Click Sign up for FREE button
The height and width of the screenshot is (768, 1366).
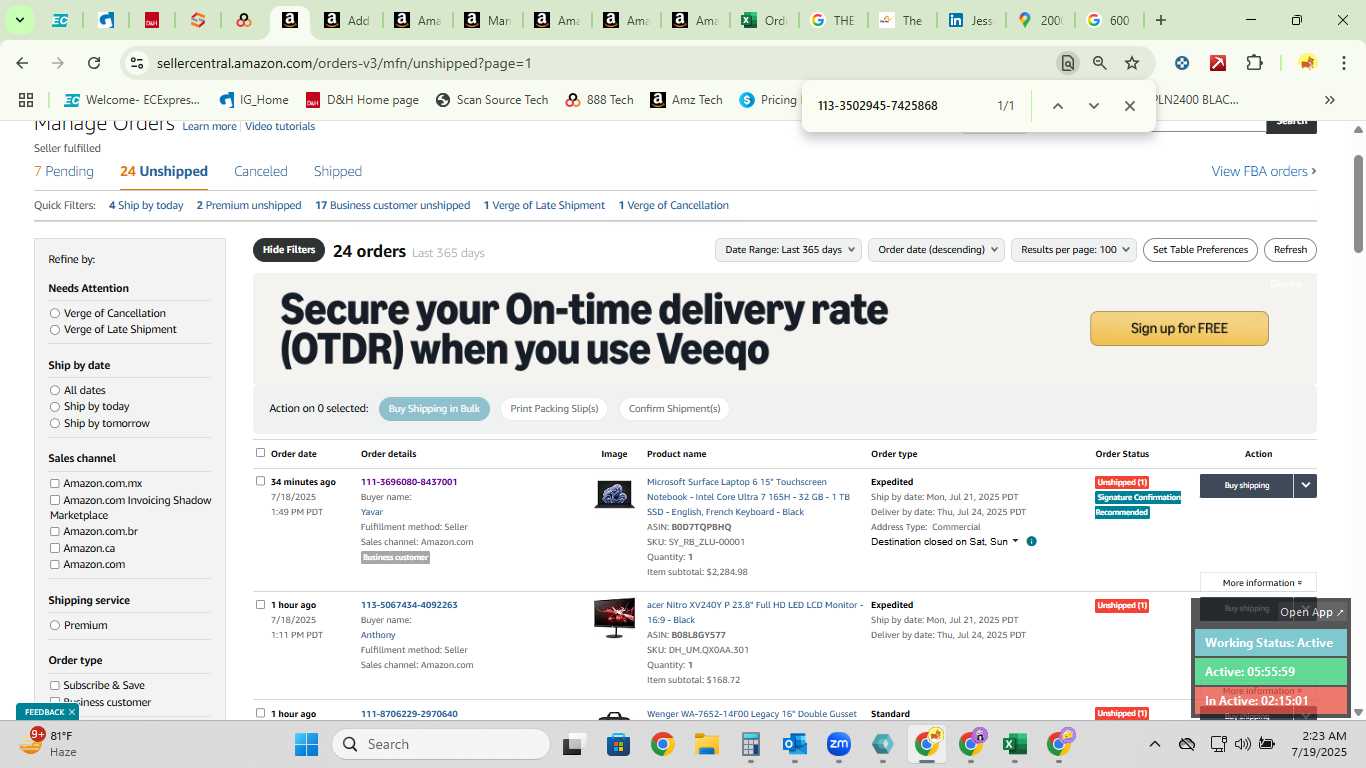pos(1179,328)
